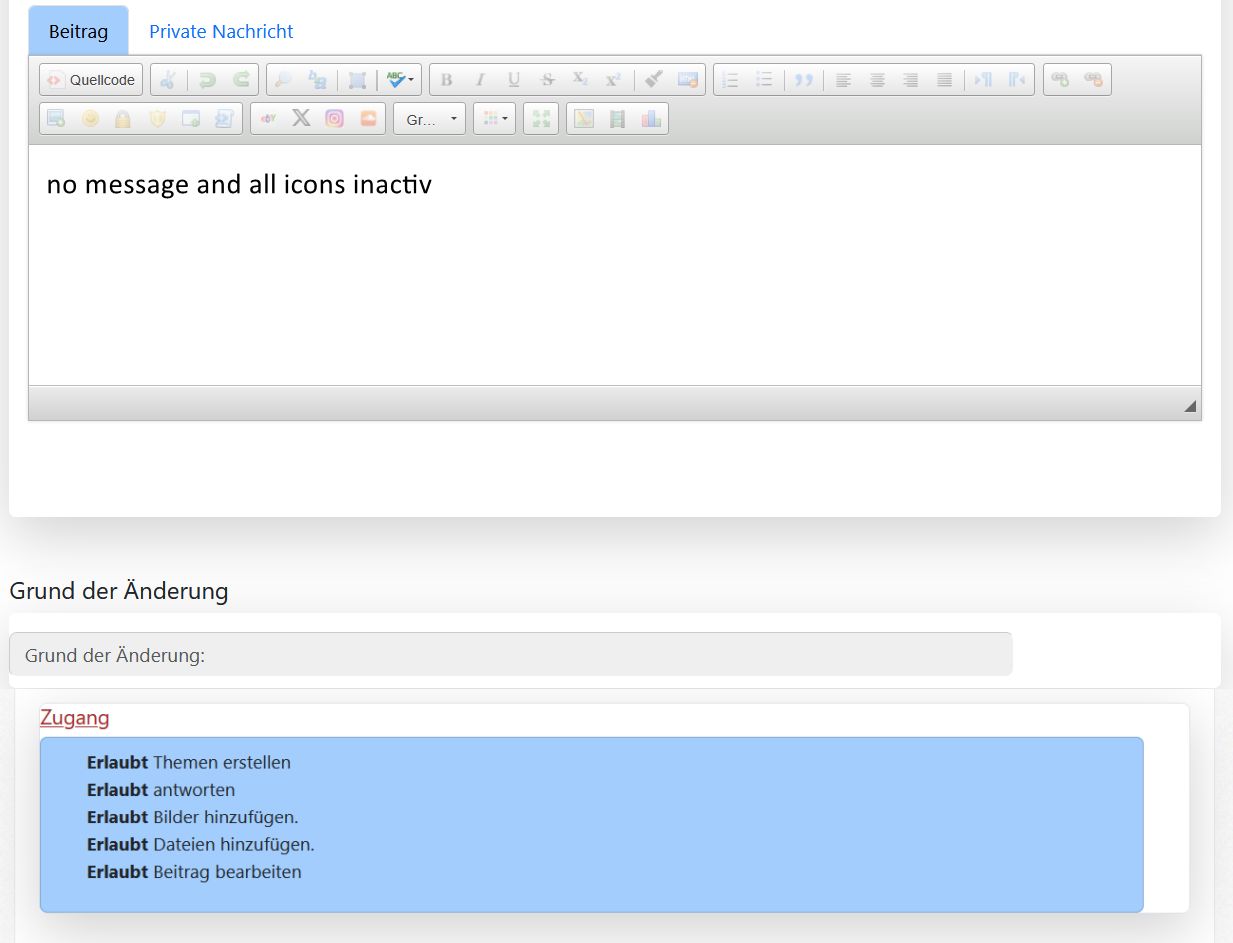Viewport: 1233px width, 943px height.
Task: Toggle the editor maximize button
Action: (x=541, y=119)
